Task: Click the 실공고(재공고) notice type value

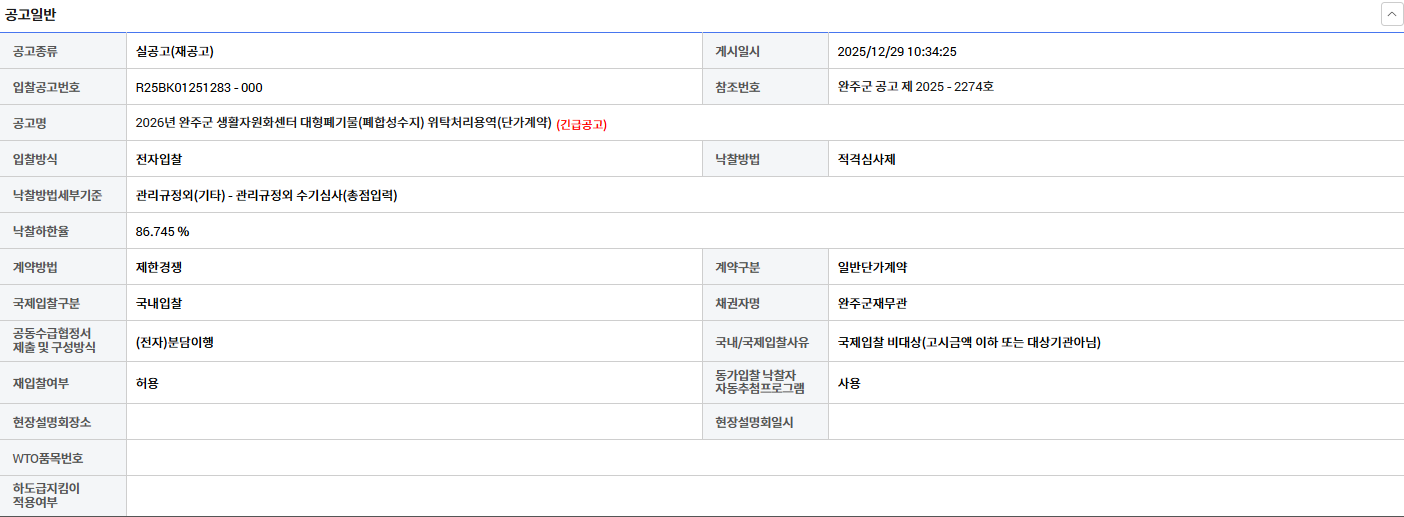Action: tap(175, 51)
